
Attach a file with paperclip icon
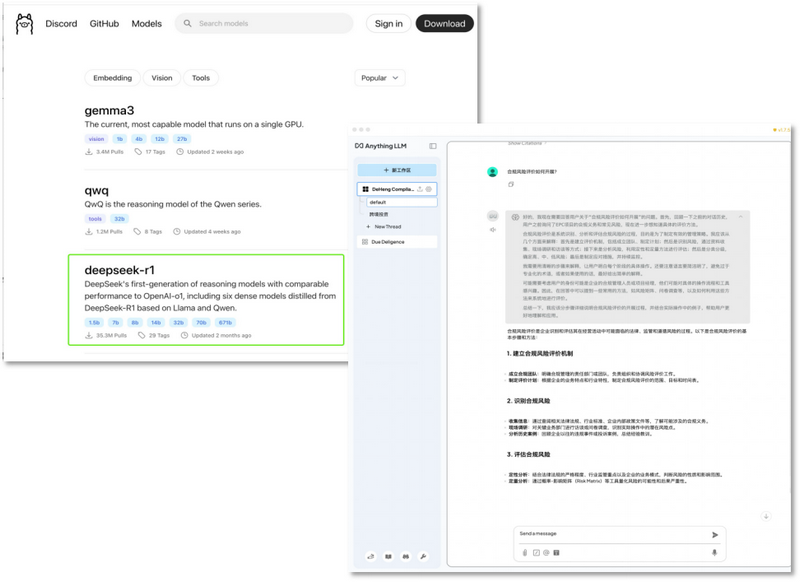pos(525,552)
